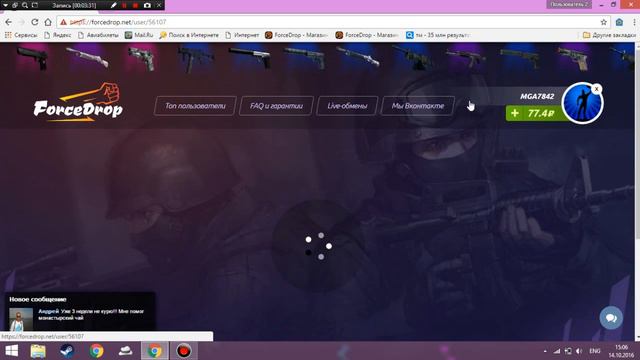Open Steam from the taskbar
The width and height of the screenshot is (640, 360).
(x=67, y=351)
